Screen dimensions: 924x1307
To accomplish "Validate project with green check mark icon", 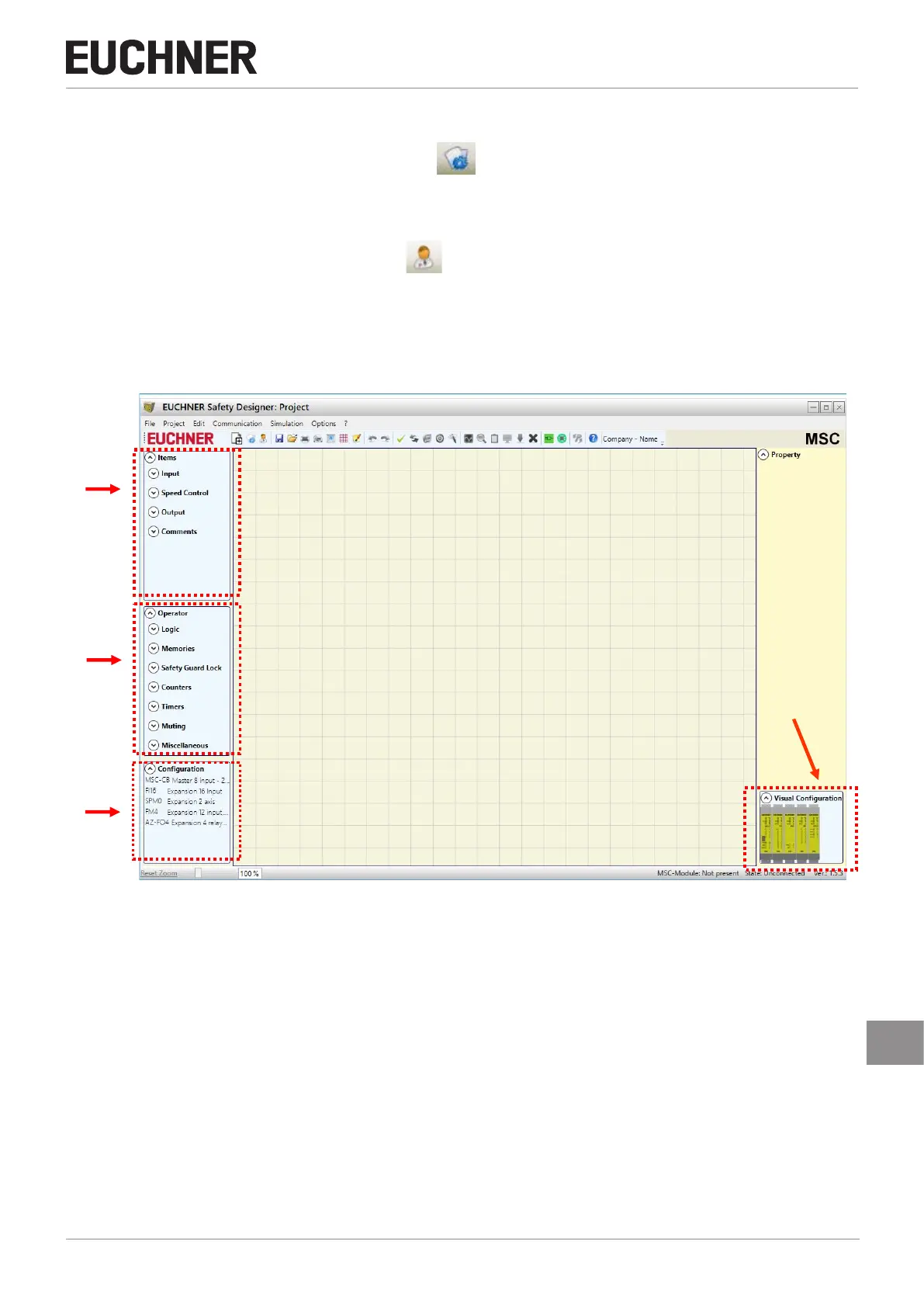I will point(400,439).
